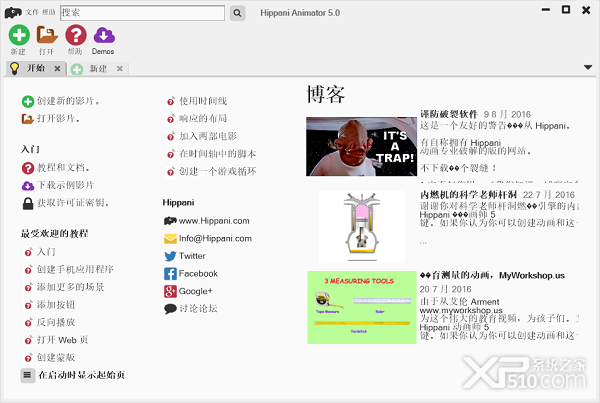Open the 创建一个游戏循环 tutorial

[218, 171]
